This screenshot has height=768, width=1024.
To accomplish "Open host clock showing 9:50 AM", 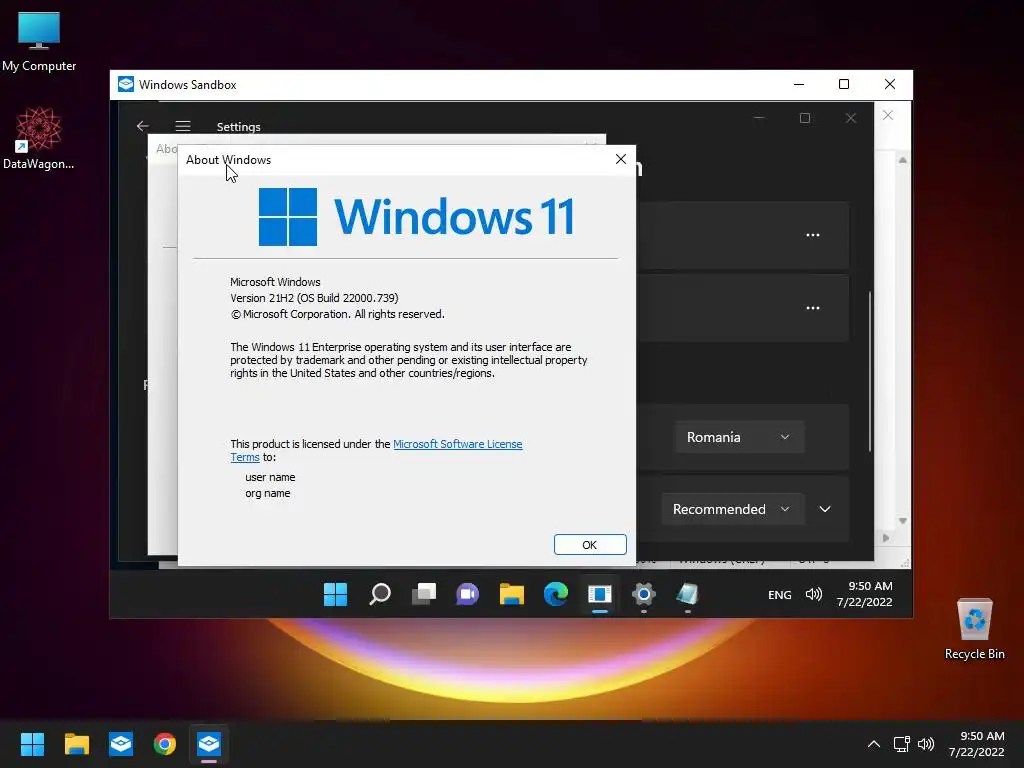I will click(976, 744).
